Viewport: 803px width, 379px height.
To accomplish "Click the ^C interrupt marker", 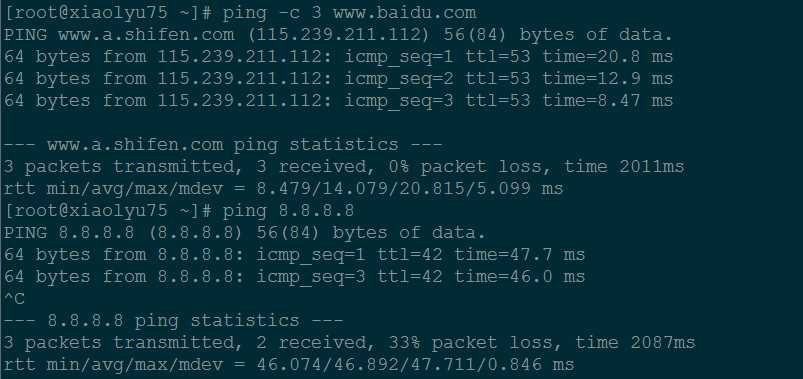I will pyautogui.click(x=15, y=299).
